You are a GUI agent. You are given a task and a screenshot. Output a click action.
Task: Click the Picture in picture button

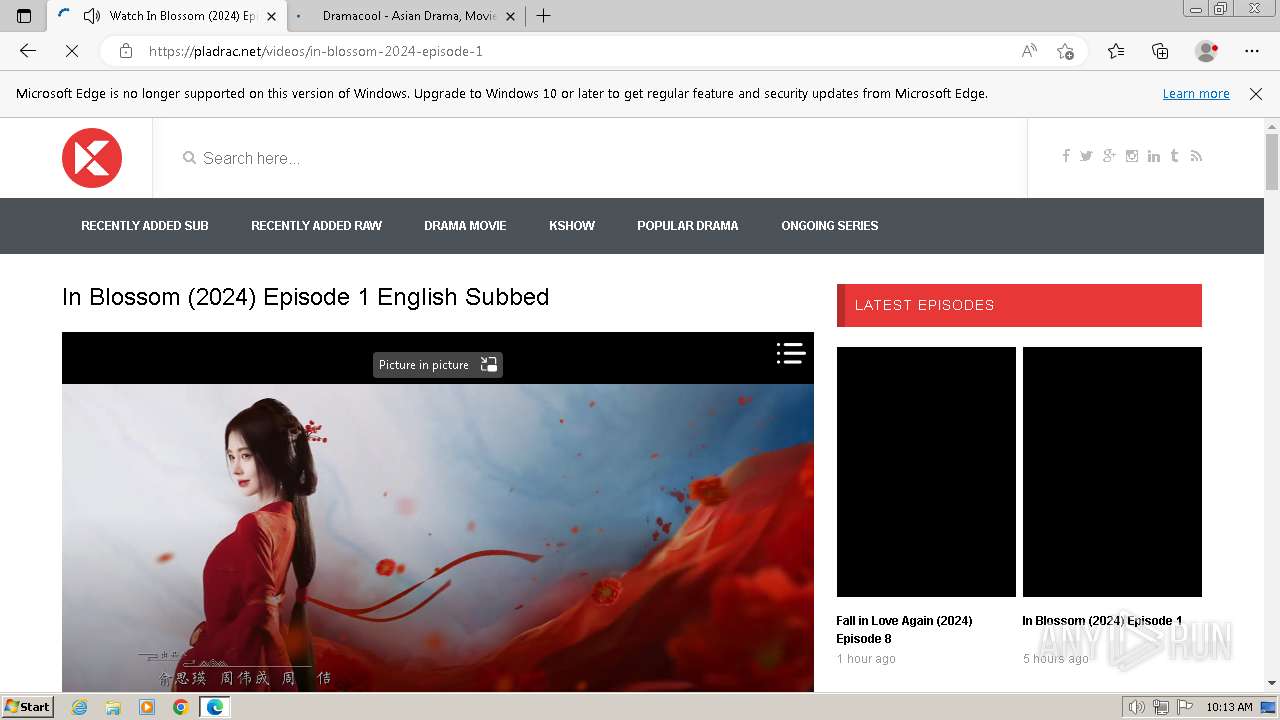pos(438,365)
